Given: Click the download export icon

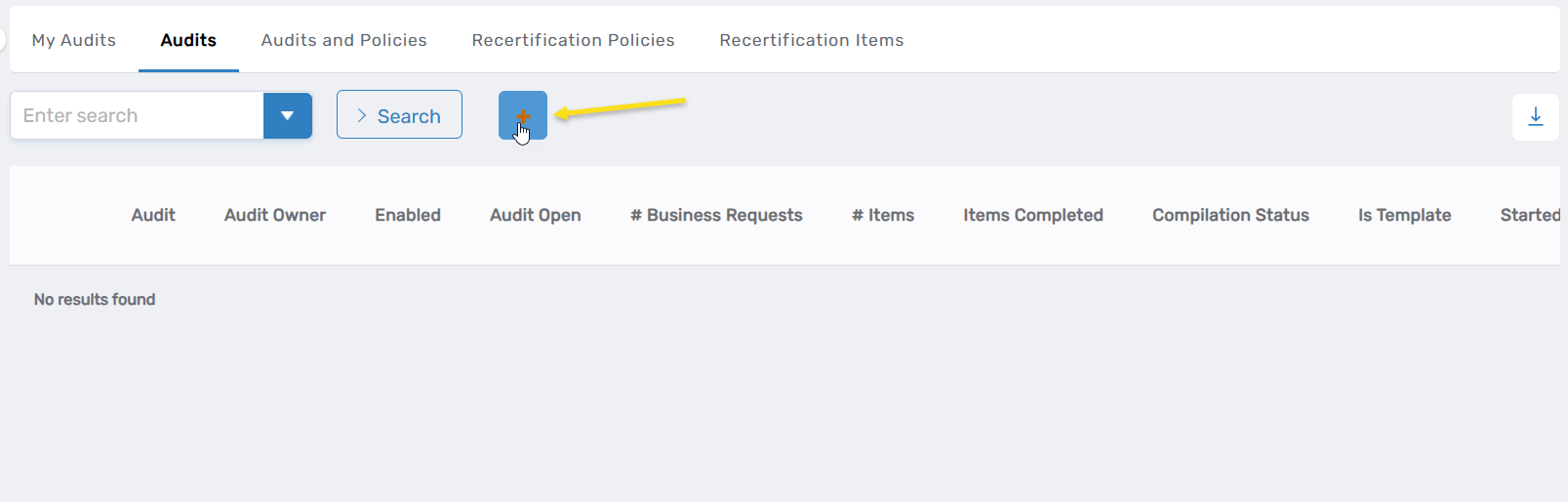Looking at the screenshot, I should point(1535,117).
